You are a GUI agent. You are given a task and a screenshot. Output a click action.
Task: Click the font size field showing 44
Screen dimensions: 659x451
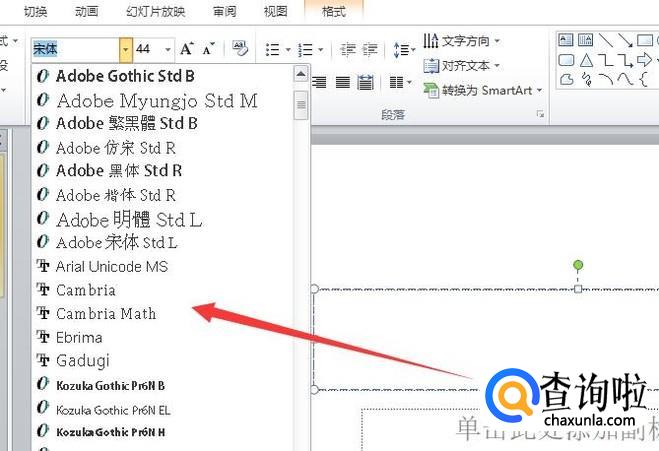click(148, 49)
